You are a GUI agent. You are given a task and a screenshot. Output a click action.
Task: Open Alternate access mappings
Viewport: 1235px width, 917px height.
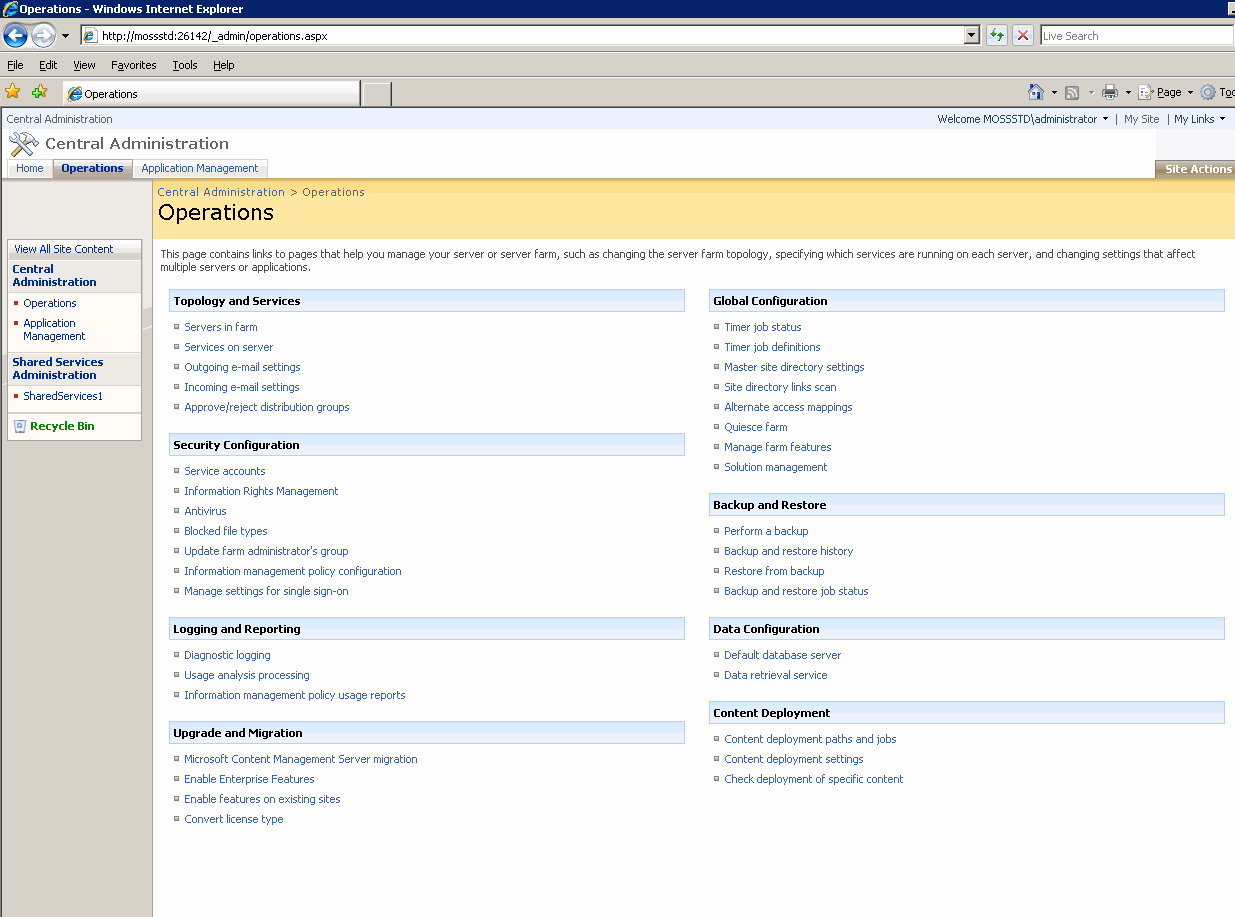pyautogui.click(x=788, y=407)
